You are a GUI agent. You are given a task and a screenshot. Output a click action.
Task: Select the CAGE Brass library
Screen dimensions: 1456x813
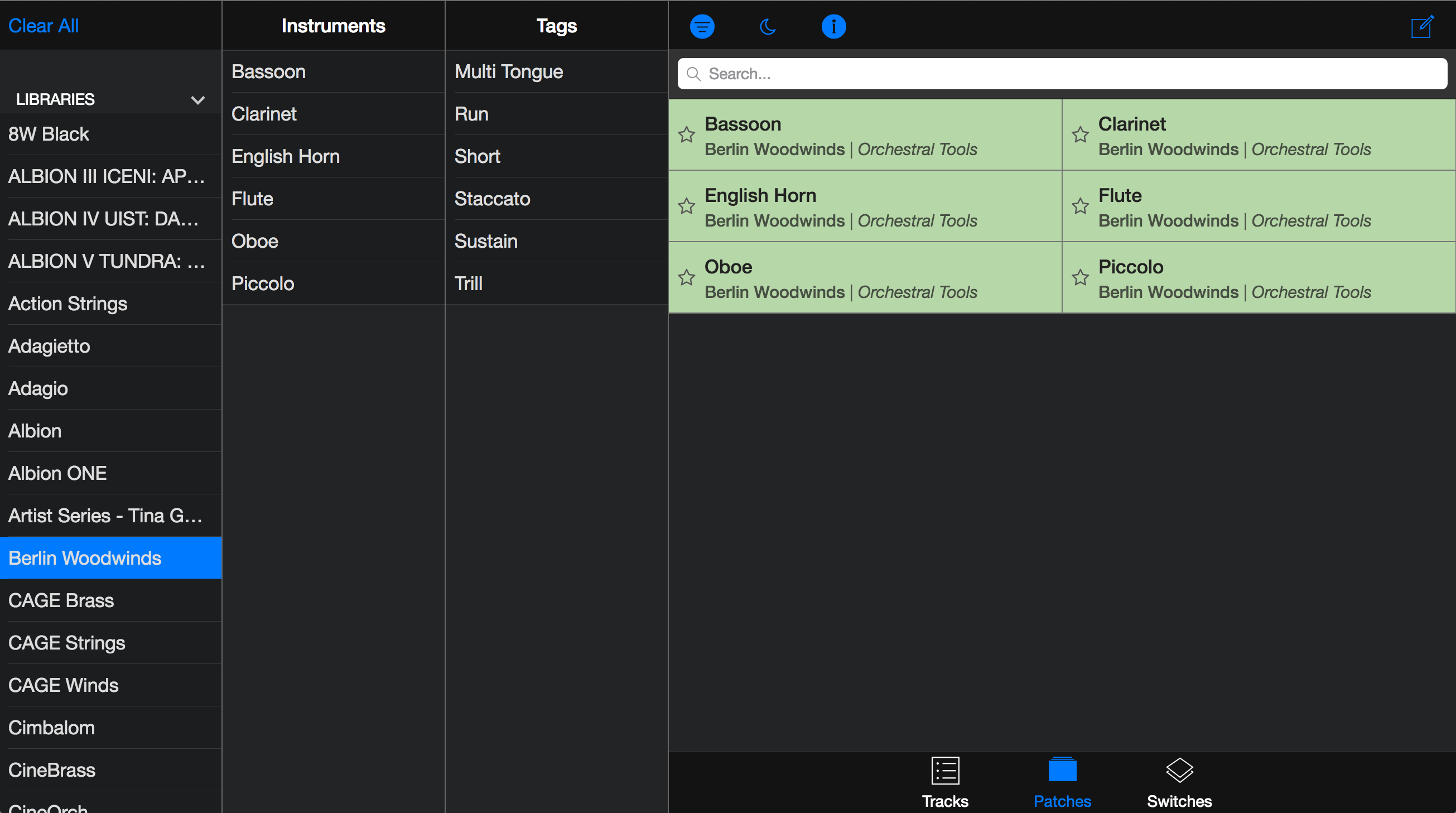pos(61,600)
